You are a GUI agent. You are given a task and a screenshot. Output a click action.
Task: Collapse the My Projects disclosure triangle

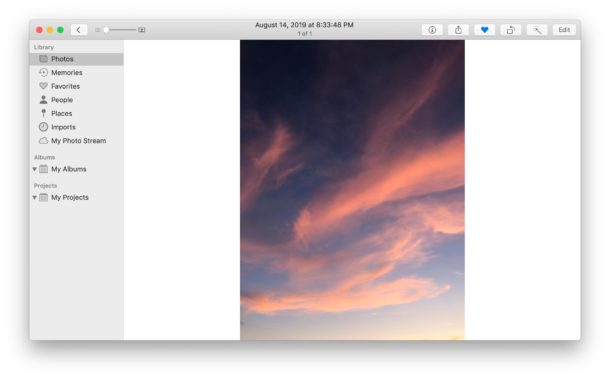(x=35, y=198)
